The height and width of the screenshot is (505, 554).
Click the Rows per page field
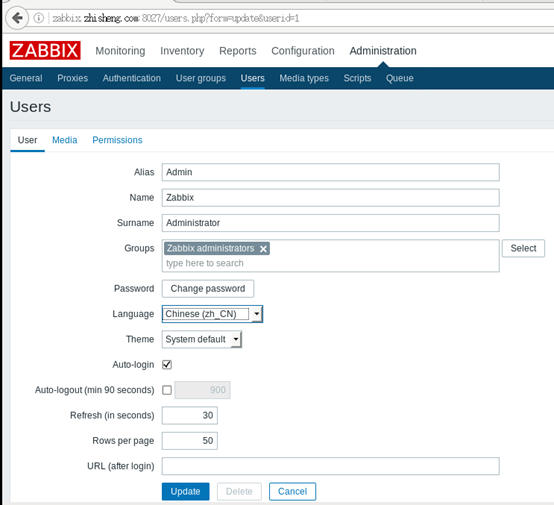(x=190, y=441)
